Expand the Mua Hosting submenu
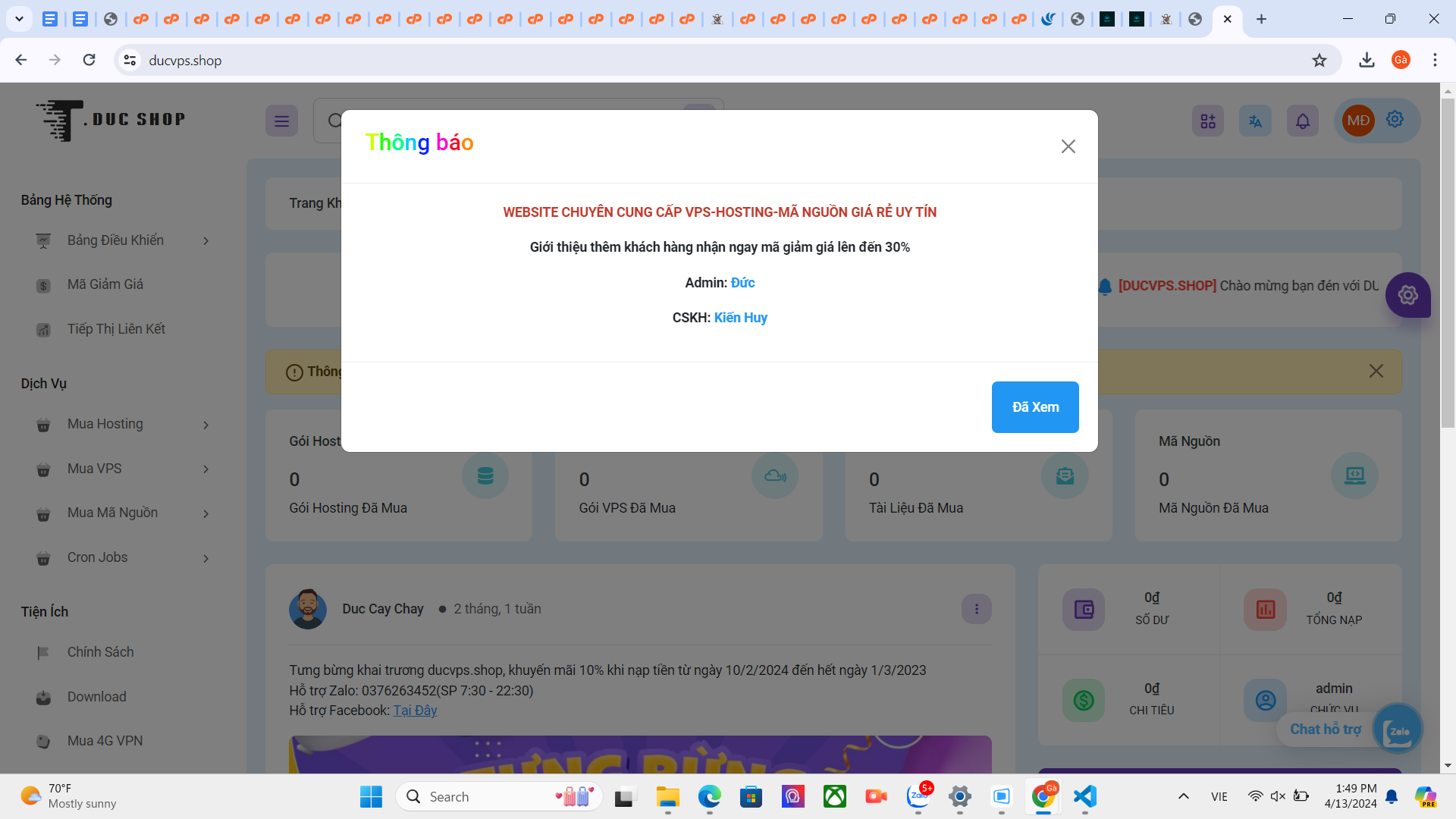This screenshot has height=819, width=1456. pos(105,425)
